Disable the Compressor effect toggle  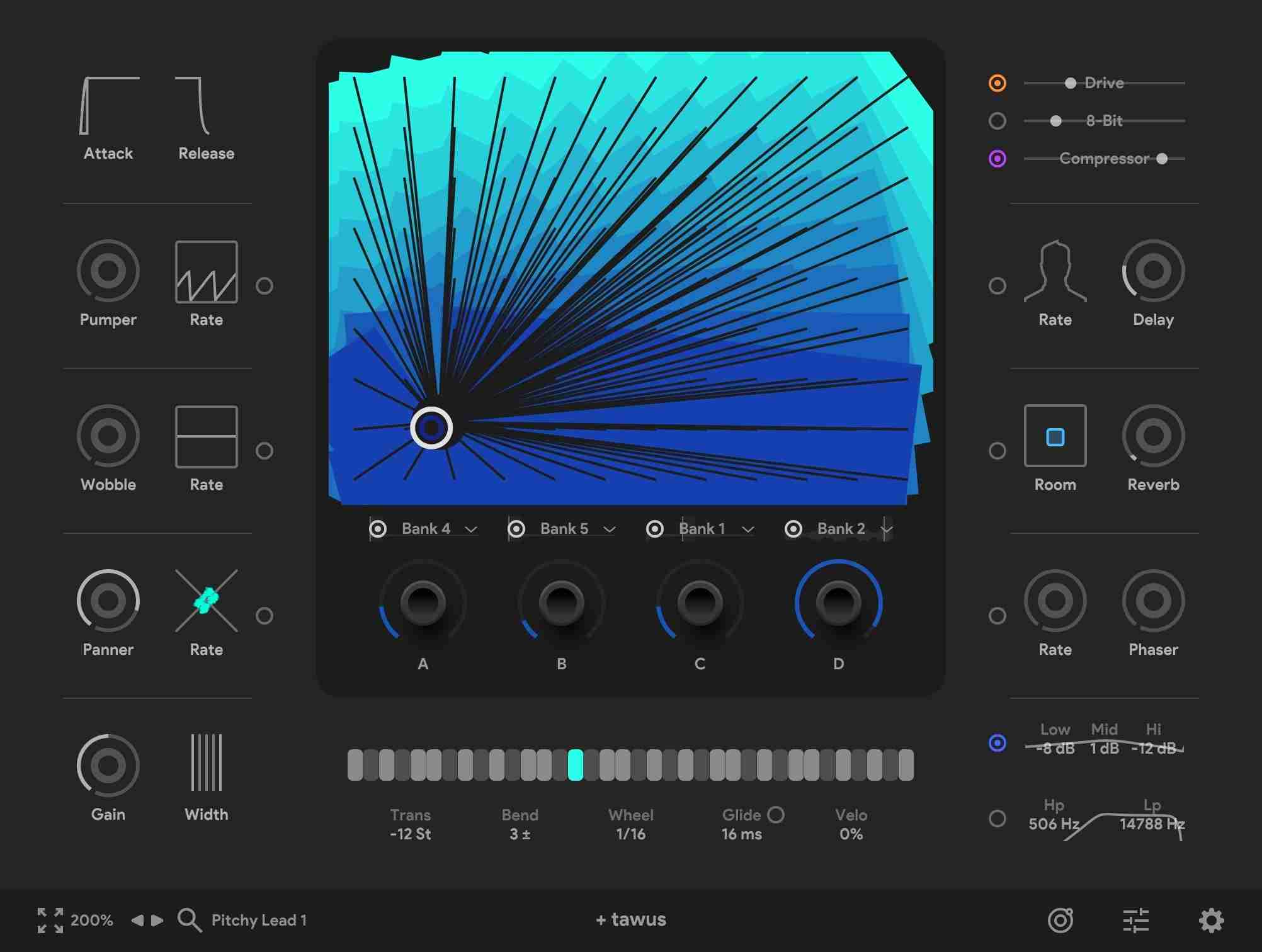pyautogui.click(x=997, y=158)
